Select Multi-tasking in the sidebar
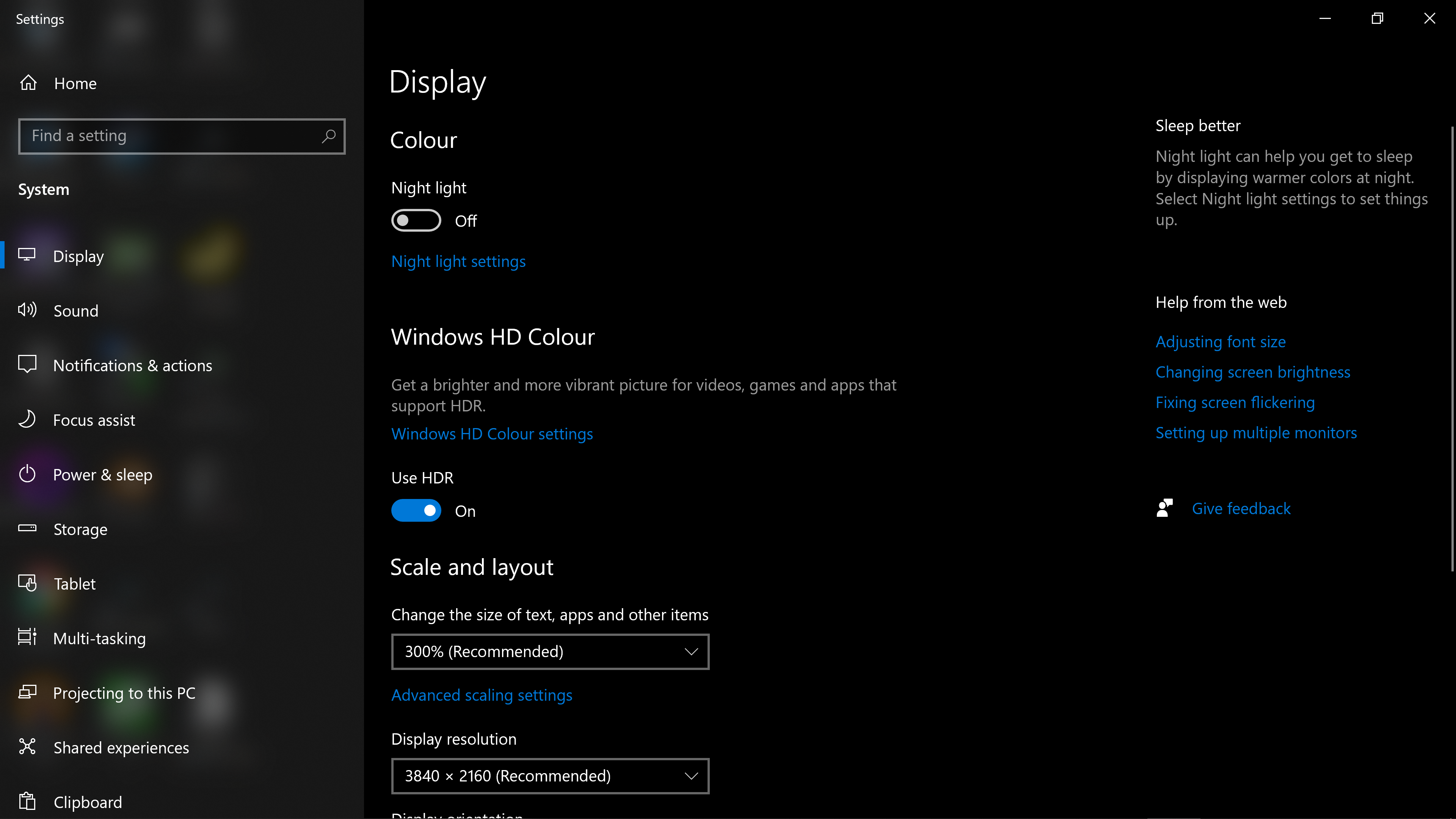The height and width of the screenshot is (819, 1456). pos(99,638)
